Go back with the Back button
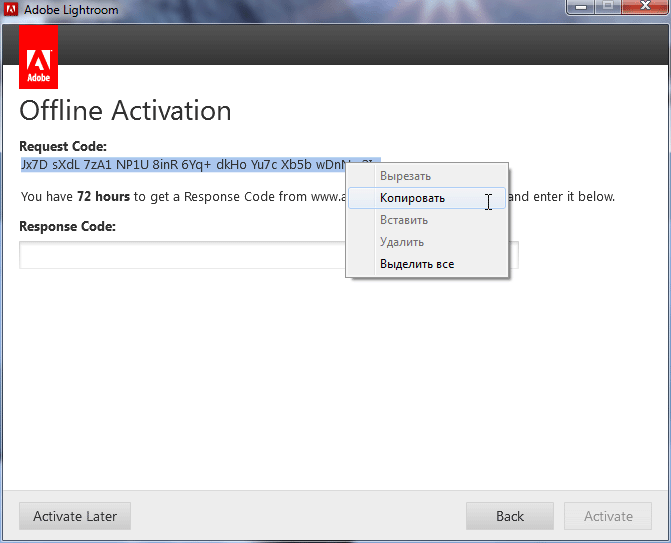The width and height of the screenshot is (671, 543). click(x=510, y=516)
